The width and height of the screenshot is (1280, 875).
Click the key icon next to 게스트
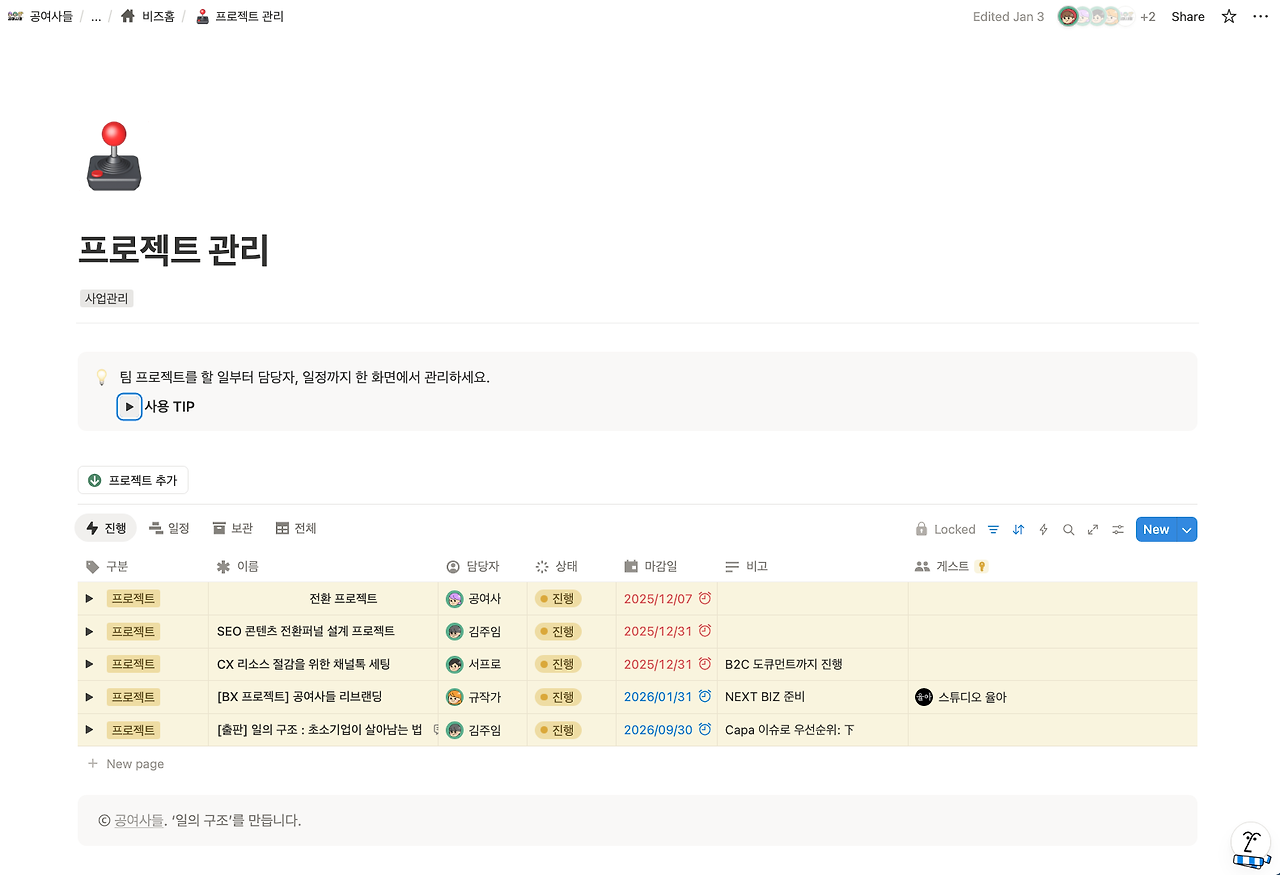tap(982, 567)
